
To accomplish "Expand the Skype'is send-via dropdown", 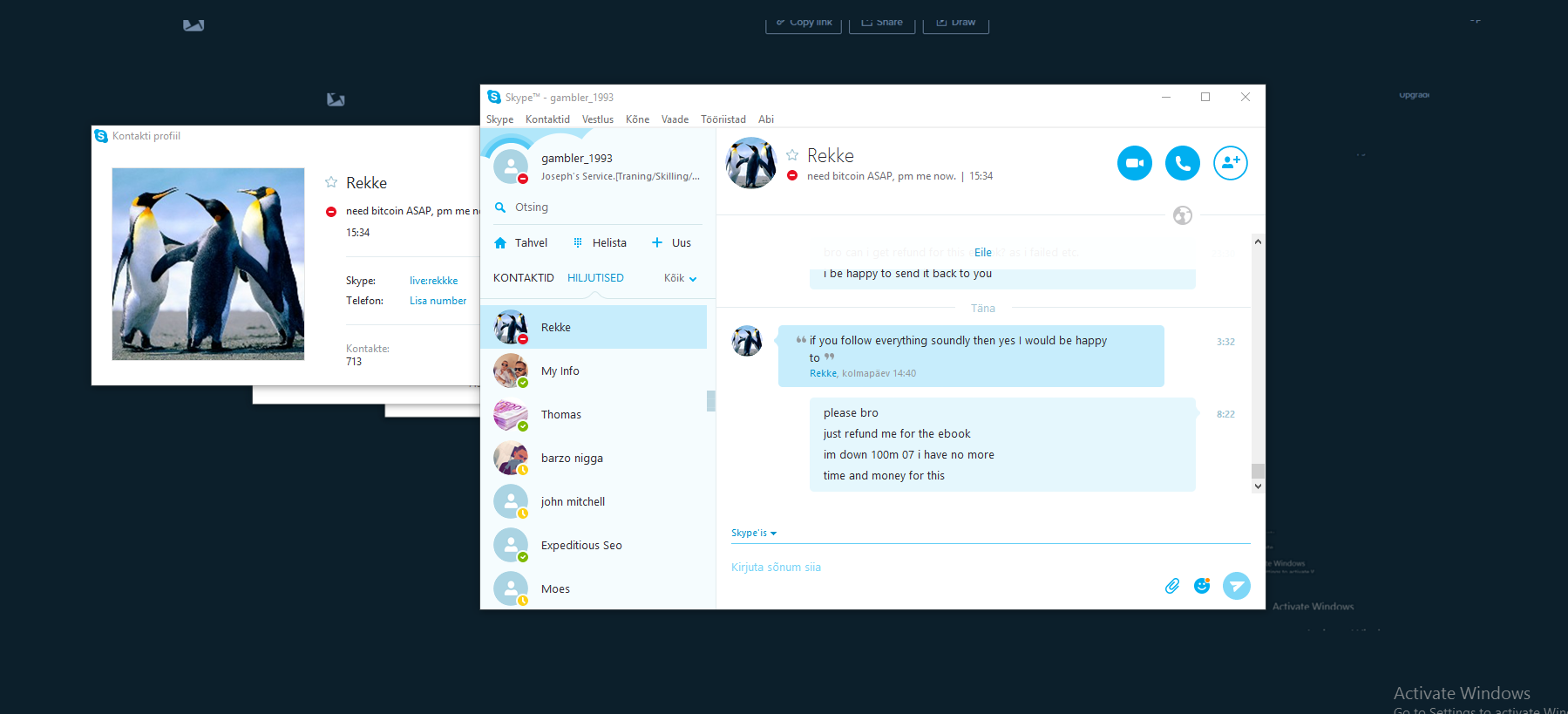I will point(754,533).
